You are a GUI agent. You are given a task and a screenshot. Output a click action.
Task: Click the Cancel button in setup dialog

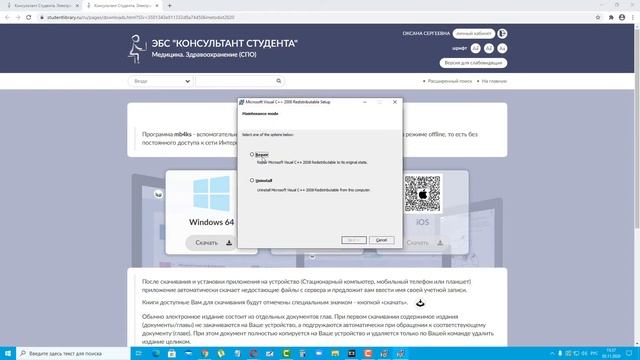[x=381, y=240]
